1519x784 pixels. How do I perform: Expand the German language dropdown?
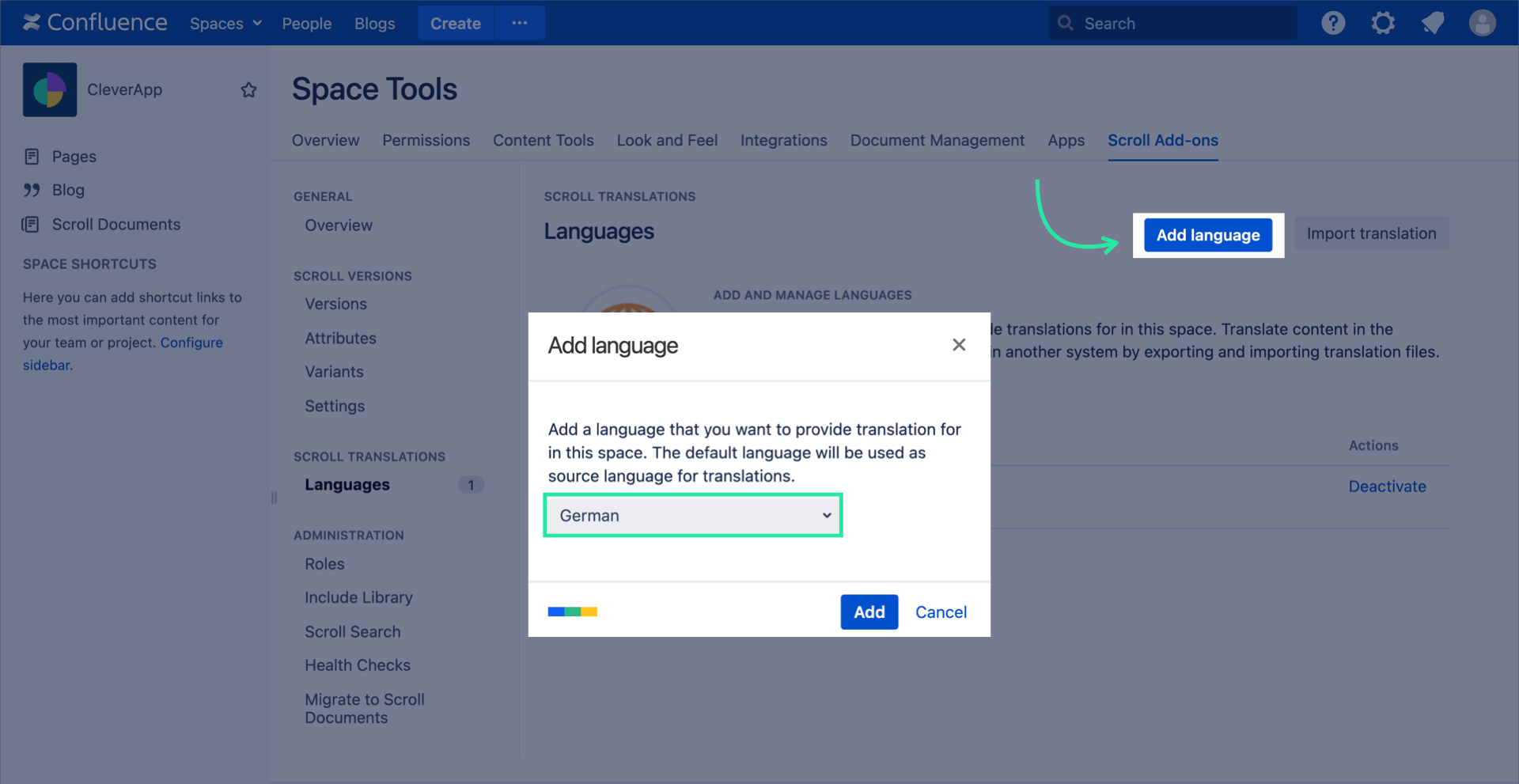[693, 516]
